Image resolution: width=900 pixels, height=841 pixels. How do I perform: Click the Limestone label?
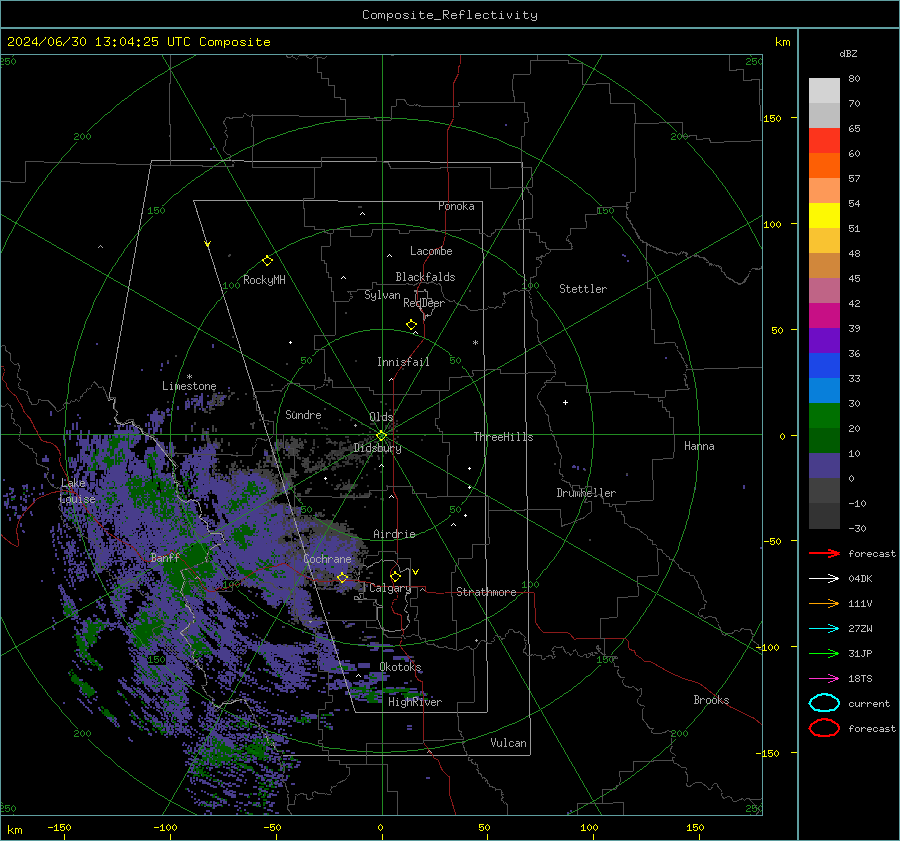click(189, 386)
